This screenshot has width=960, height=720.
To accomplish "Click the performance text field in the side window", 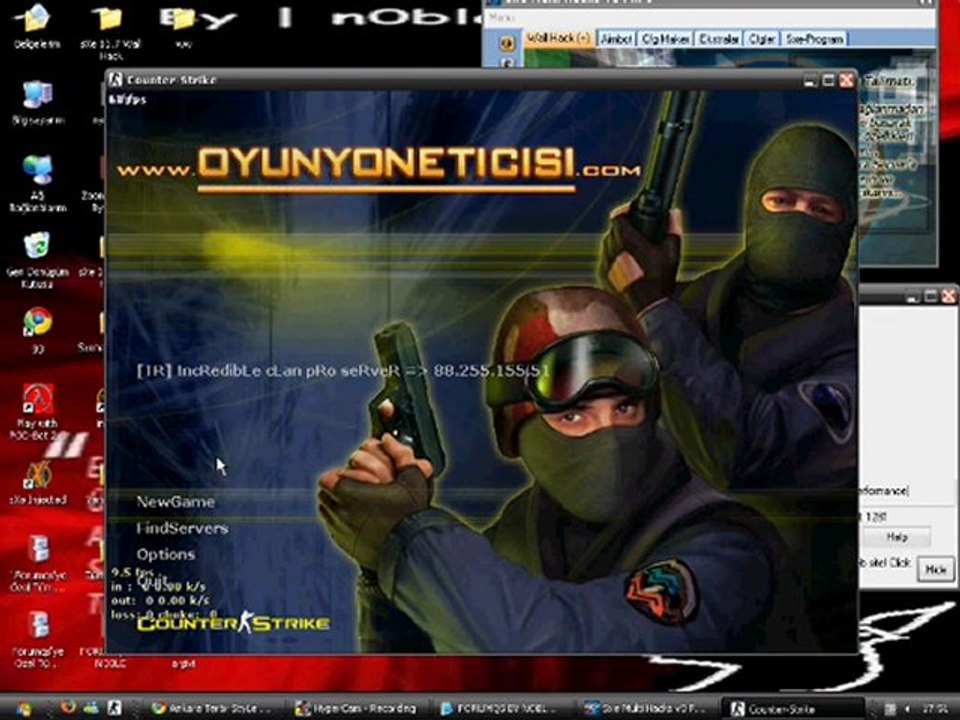I will tap(884, 491).
